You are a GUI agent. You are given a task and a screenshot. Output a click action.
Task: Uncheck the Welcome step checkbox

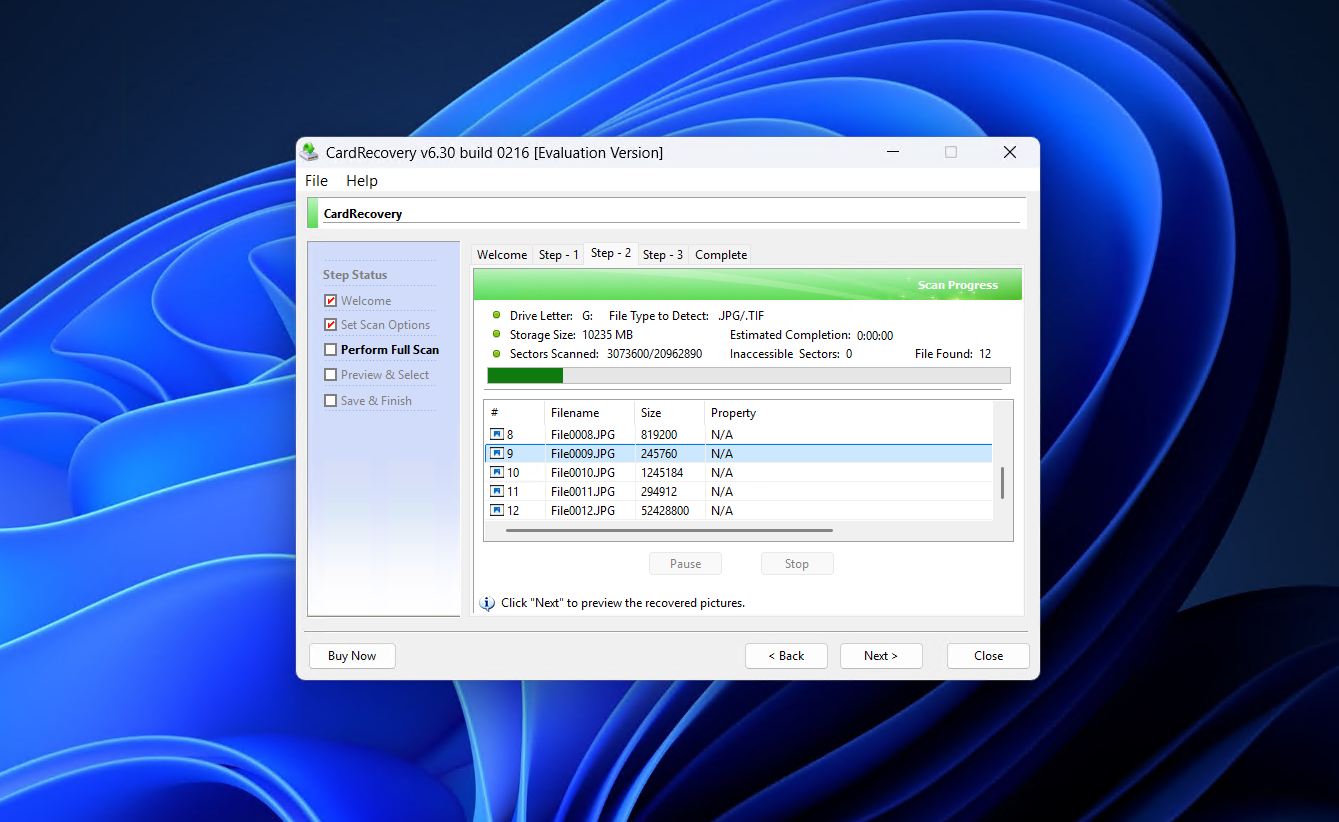pyautogui.click(x=330, y=300)
